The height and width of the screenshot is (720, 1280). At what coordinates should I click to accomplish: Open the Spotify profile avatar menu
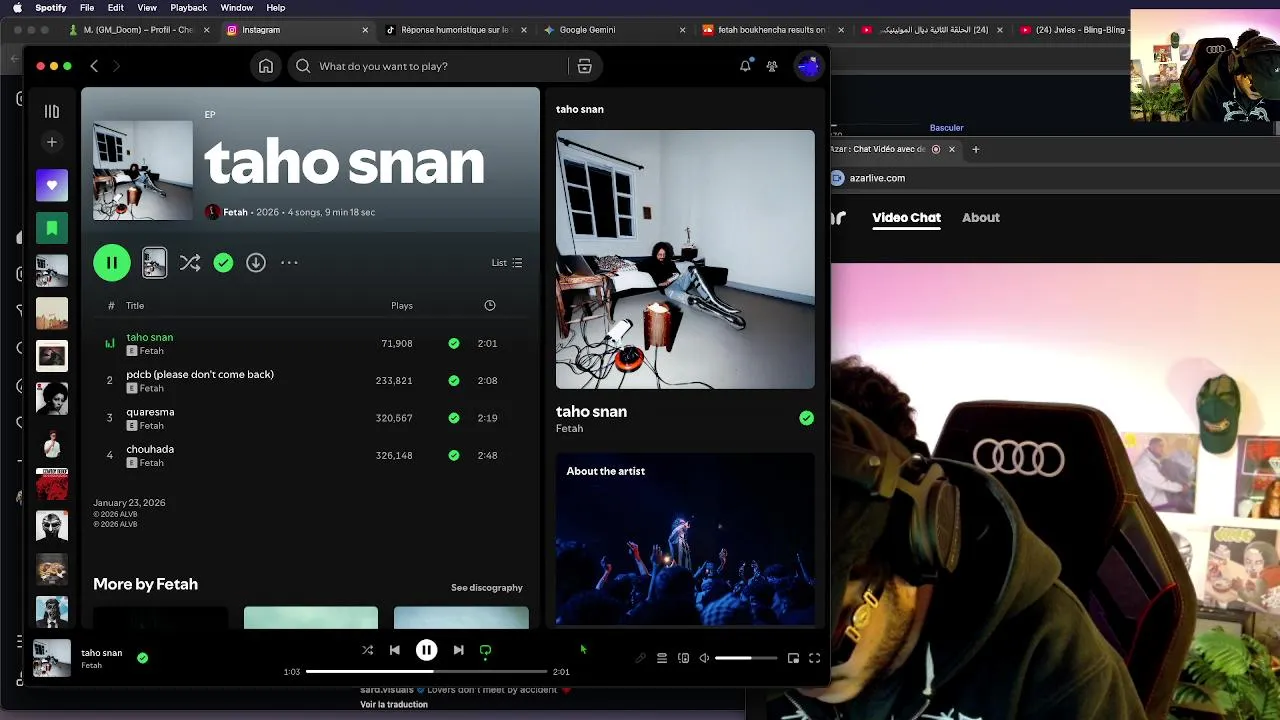808,66
